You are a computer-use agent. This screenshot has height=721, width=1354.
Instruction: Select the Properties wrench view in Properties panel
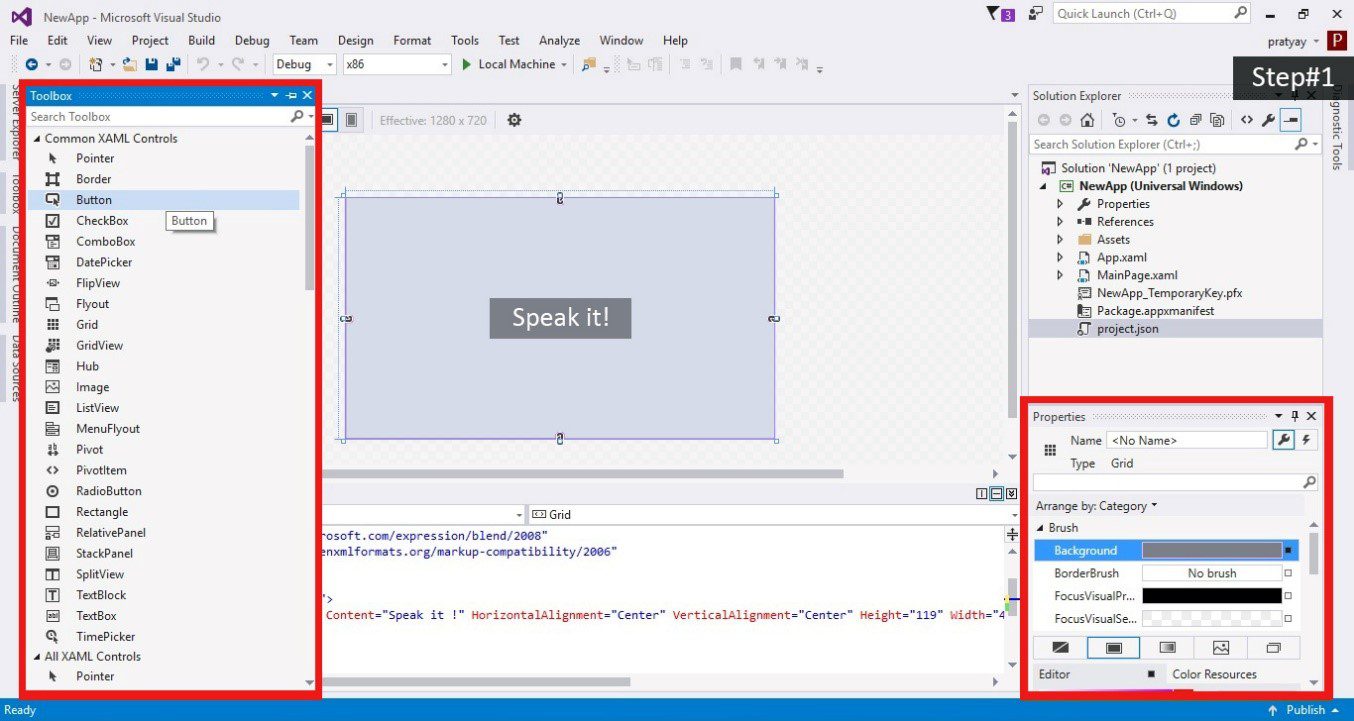[x=1283, y=440]
